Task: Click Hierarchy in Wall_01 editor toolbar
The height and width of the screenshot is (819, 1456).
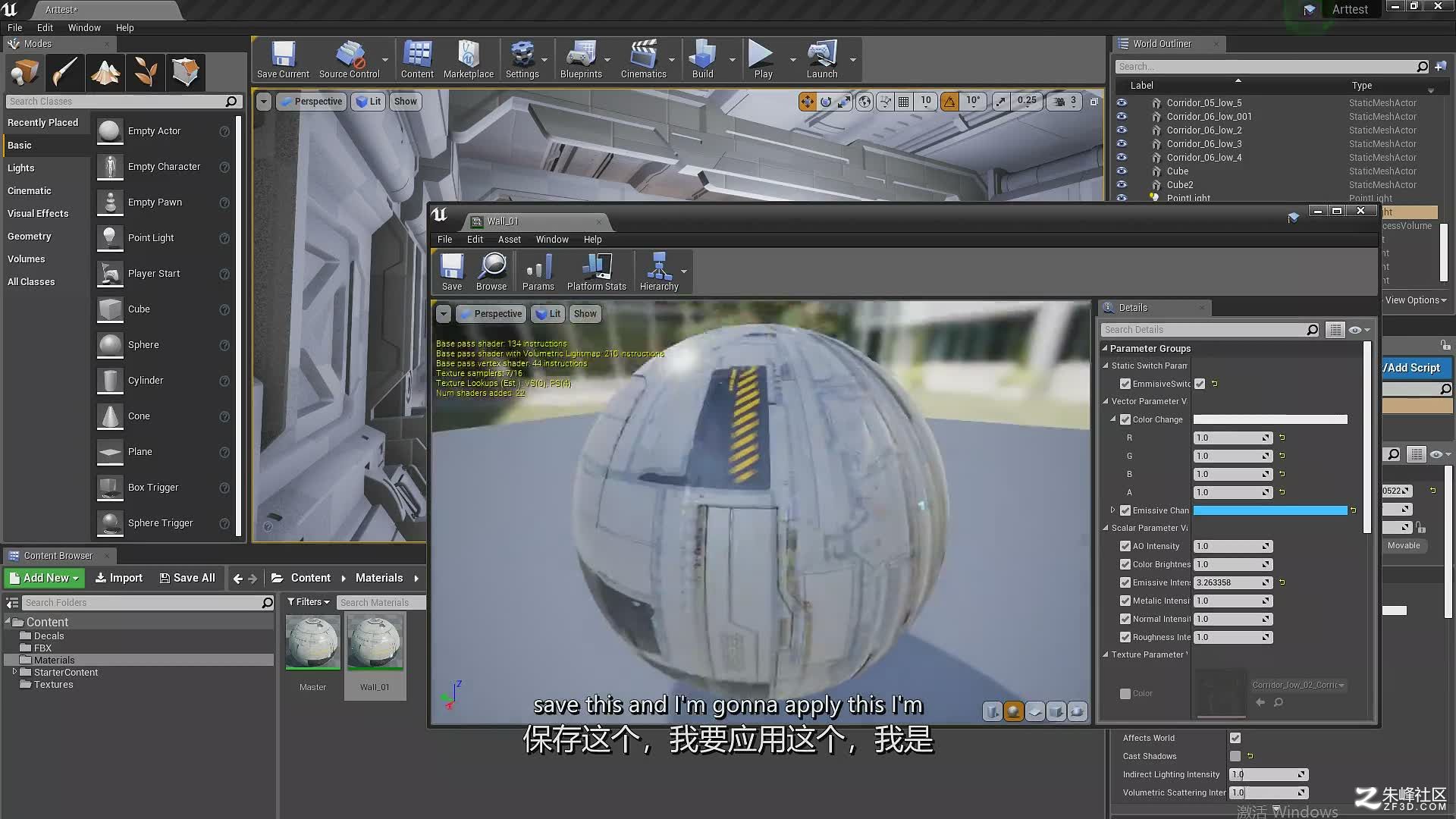Action: click(659, 271)
